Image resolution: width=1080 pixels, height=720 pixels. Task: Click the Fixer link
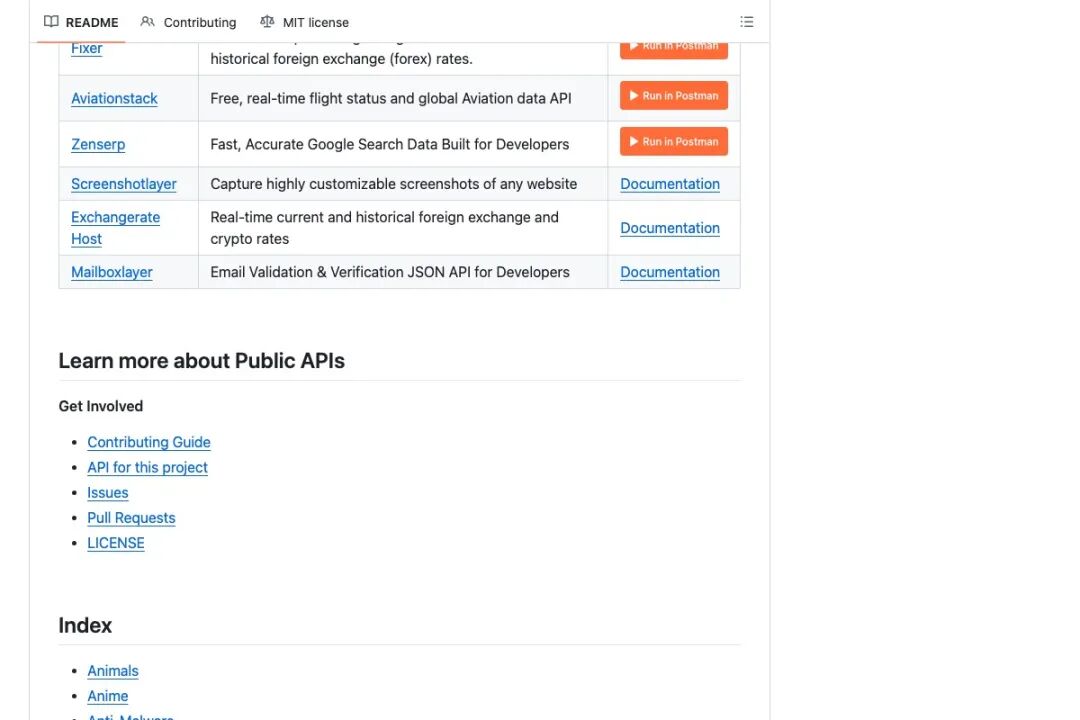click(x=87, y=50)
